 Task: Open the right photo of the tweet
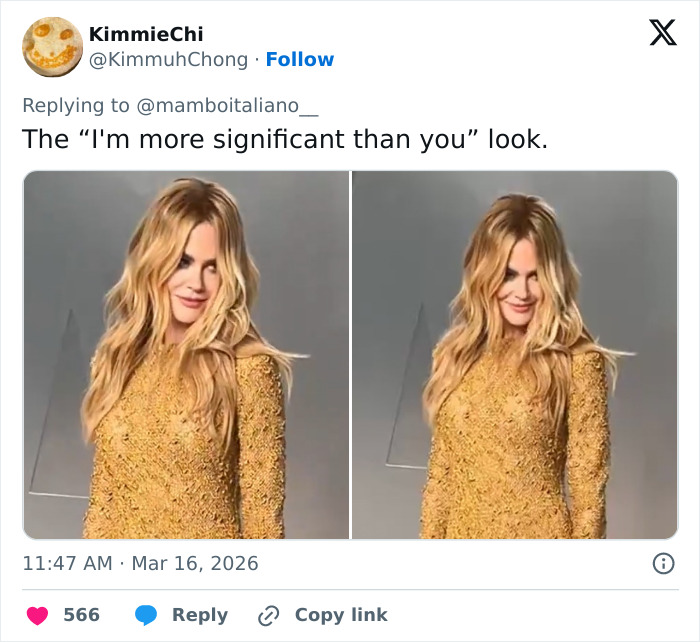515,355
